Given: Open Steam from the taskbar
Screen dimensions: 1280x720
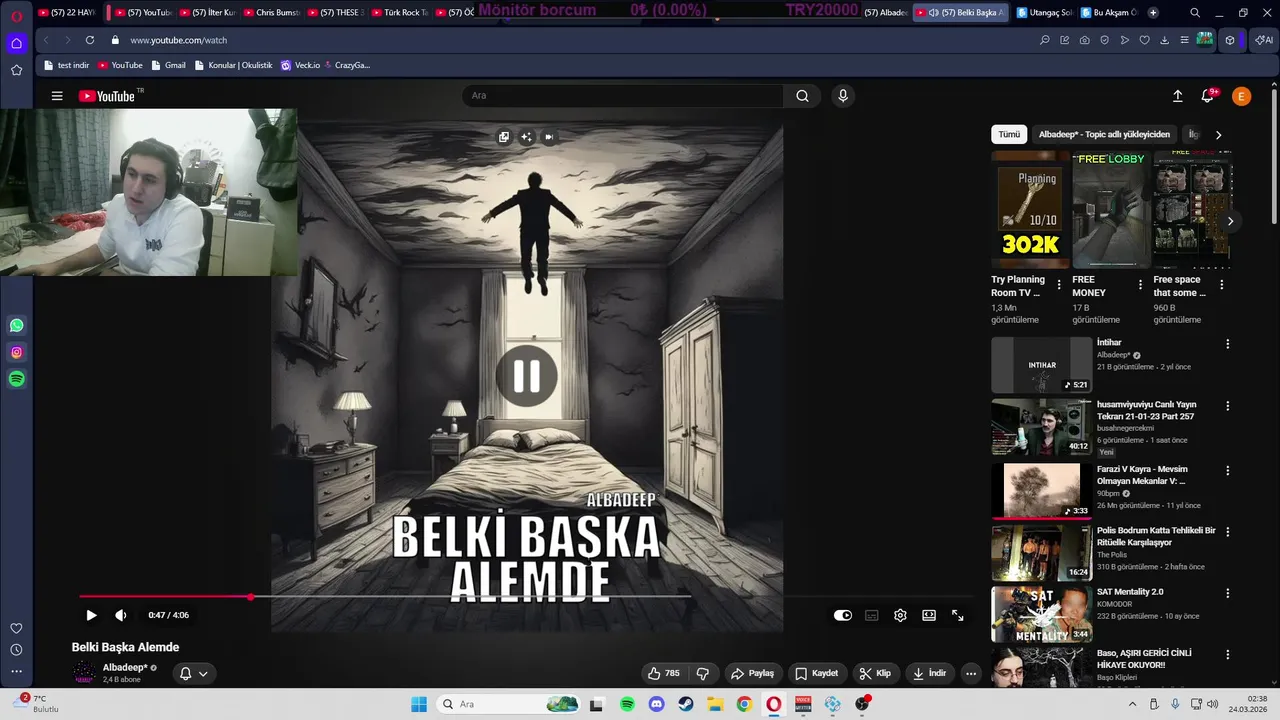Looking at the screenshot, I should pos(685,704).
